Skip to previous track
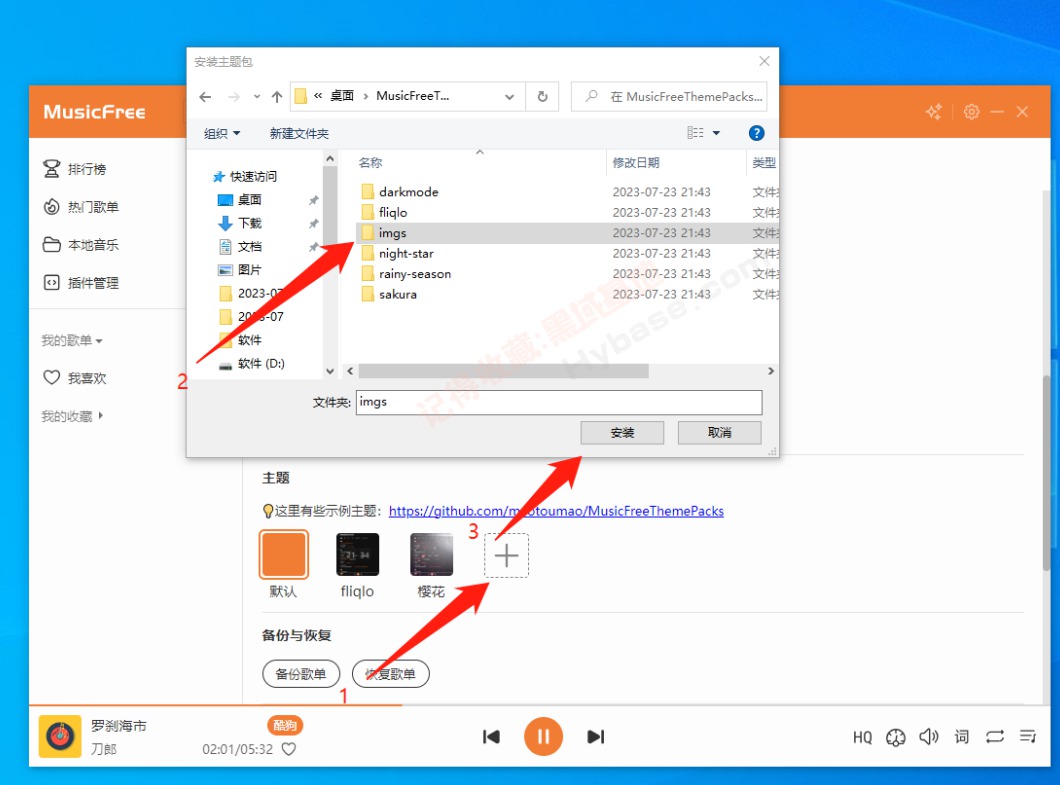The height and width of the screenshot is (785, 1060). click(491, 736)
